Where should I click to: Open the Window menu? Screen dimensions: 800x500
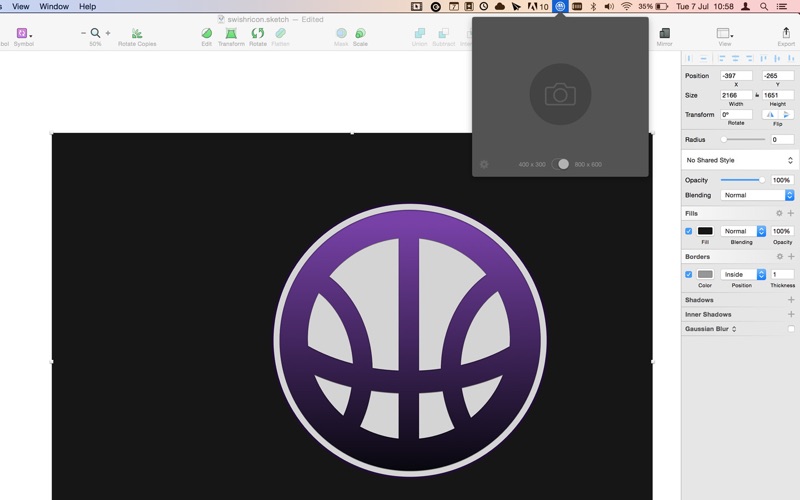(54, 7)
